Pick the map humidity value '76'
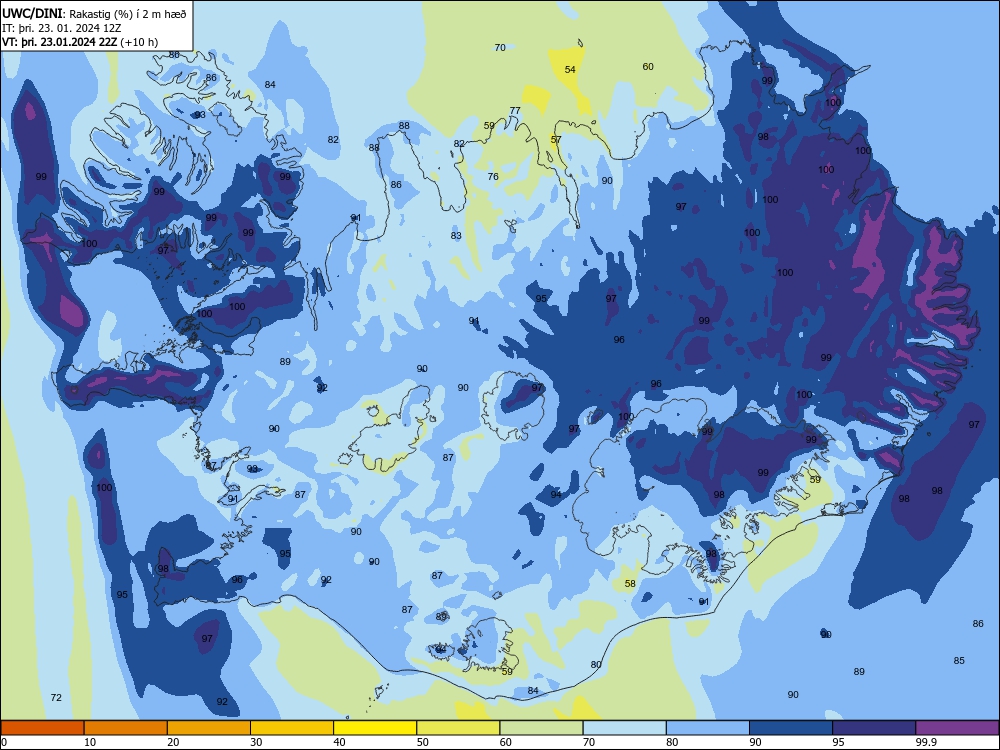 click(x=493, y=177)
